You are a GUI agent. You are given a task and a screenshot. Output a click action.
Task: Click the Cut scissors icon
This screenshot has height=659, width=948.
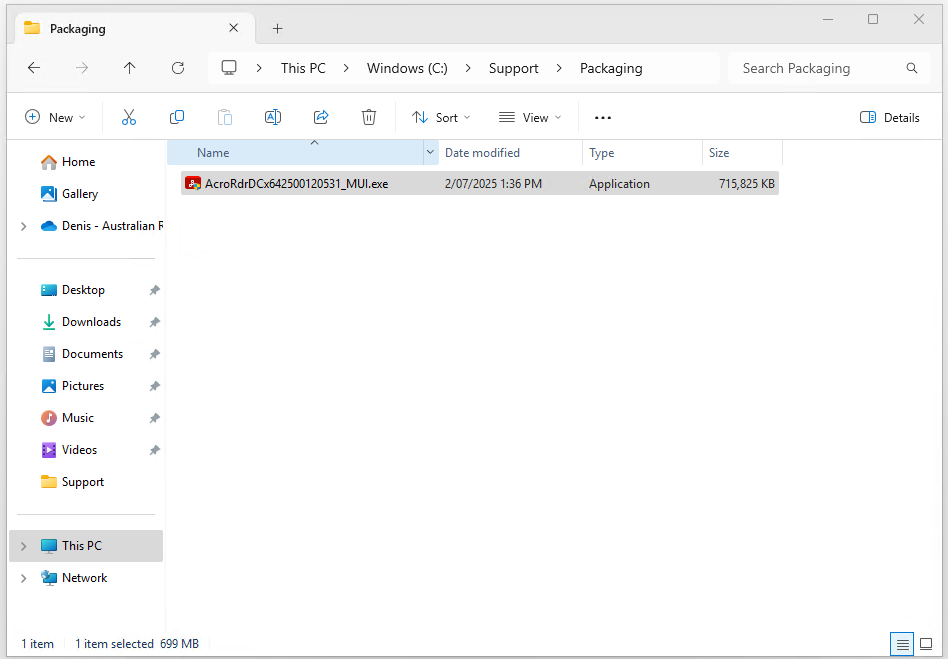[x=129, y=118]
